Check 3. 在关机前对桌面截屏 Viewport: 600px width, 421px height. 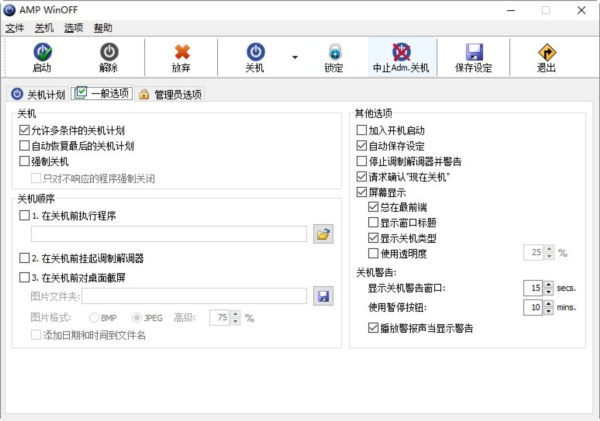[24, 277]
